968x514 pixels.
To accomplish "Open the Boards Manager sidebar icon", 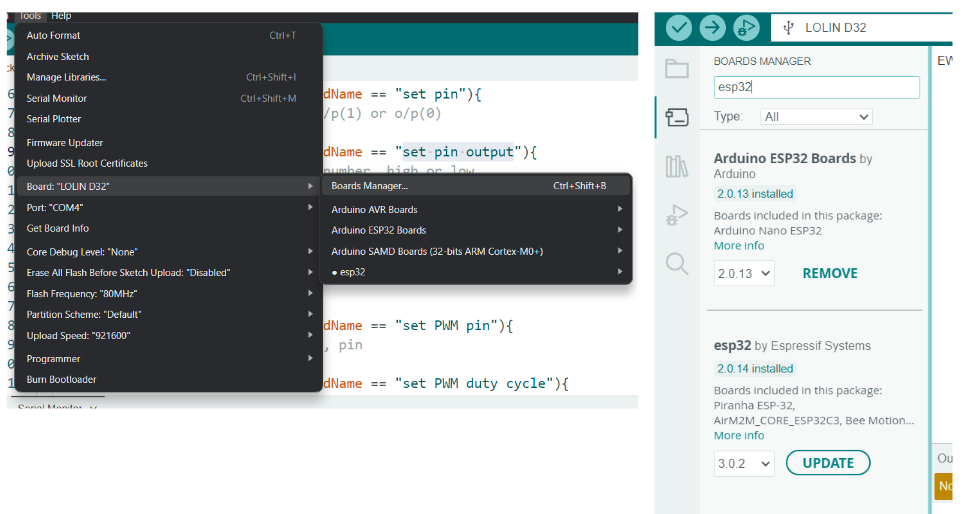I will coord(677,117).
